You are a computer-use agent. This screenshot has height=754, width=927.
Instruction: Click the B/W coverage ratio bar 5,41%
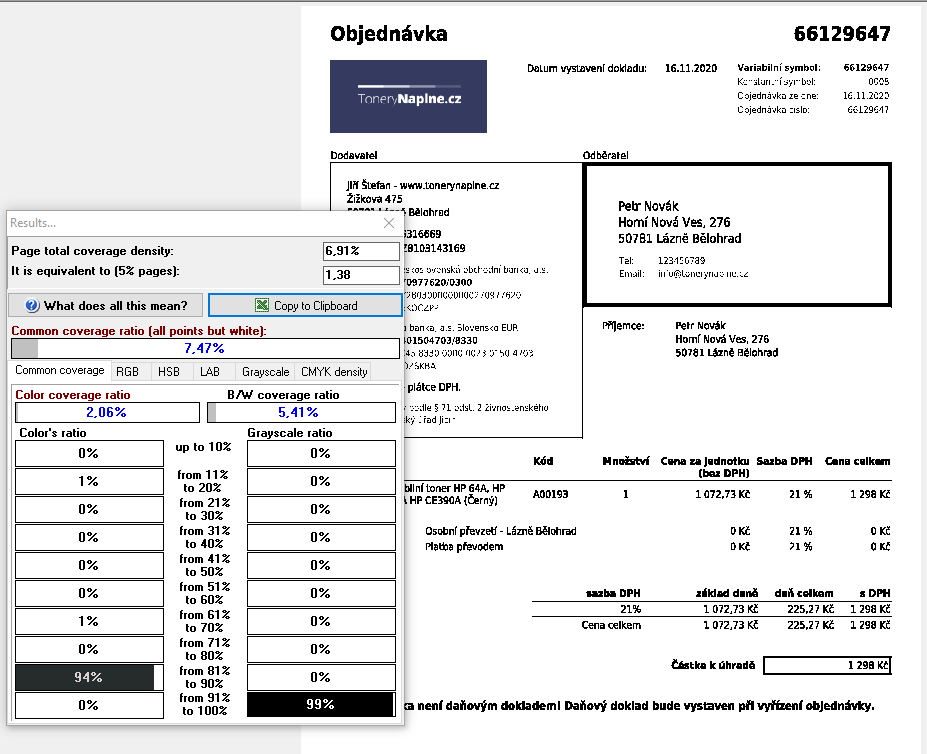point(302,412)
